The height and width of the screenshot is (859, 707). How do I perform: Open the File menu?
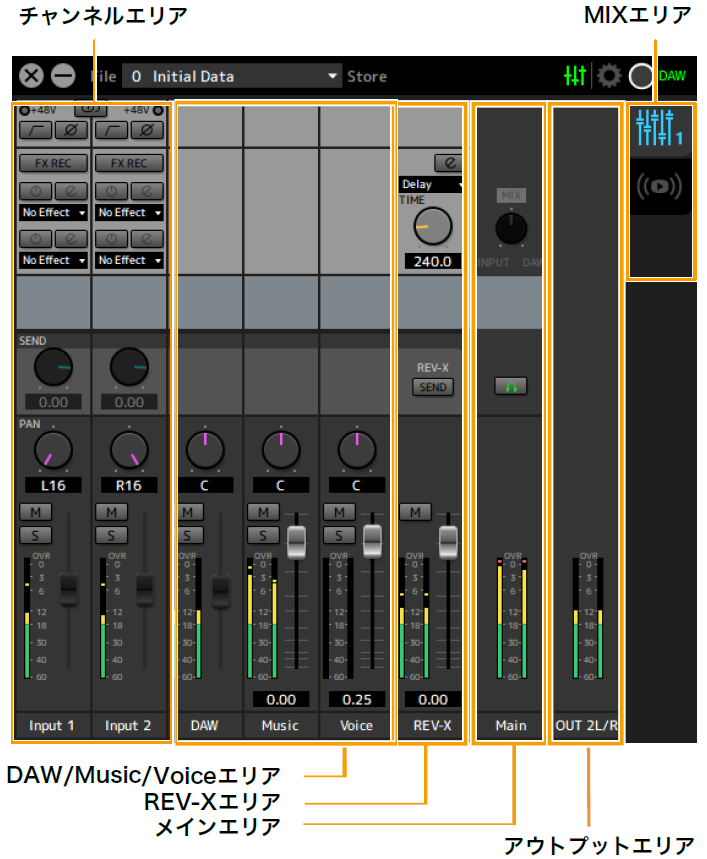click(103, 76)
